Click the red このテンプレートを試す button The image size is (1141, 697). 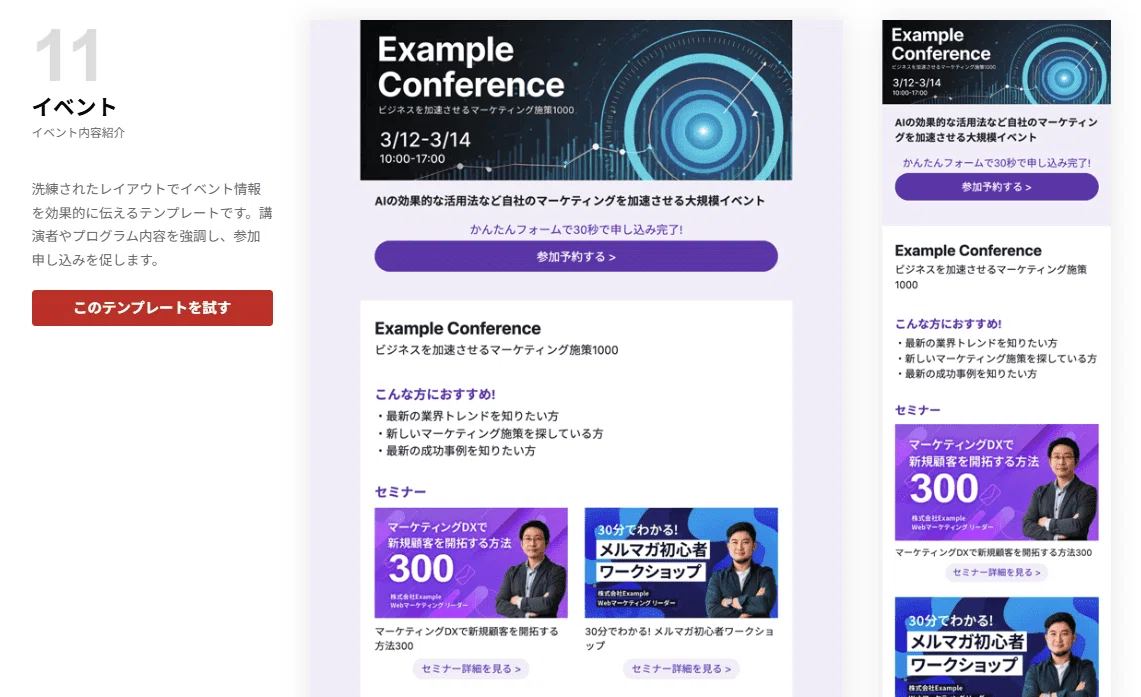pyautogui.click(x=152, y=308)
